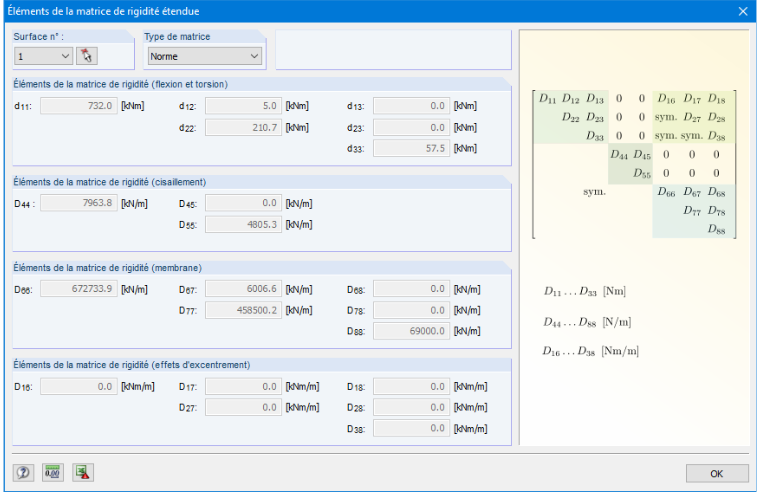Click the D16...D38 [Nm/m] legend text

click(x=590, y=351)
